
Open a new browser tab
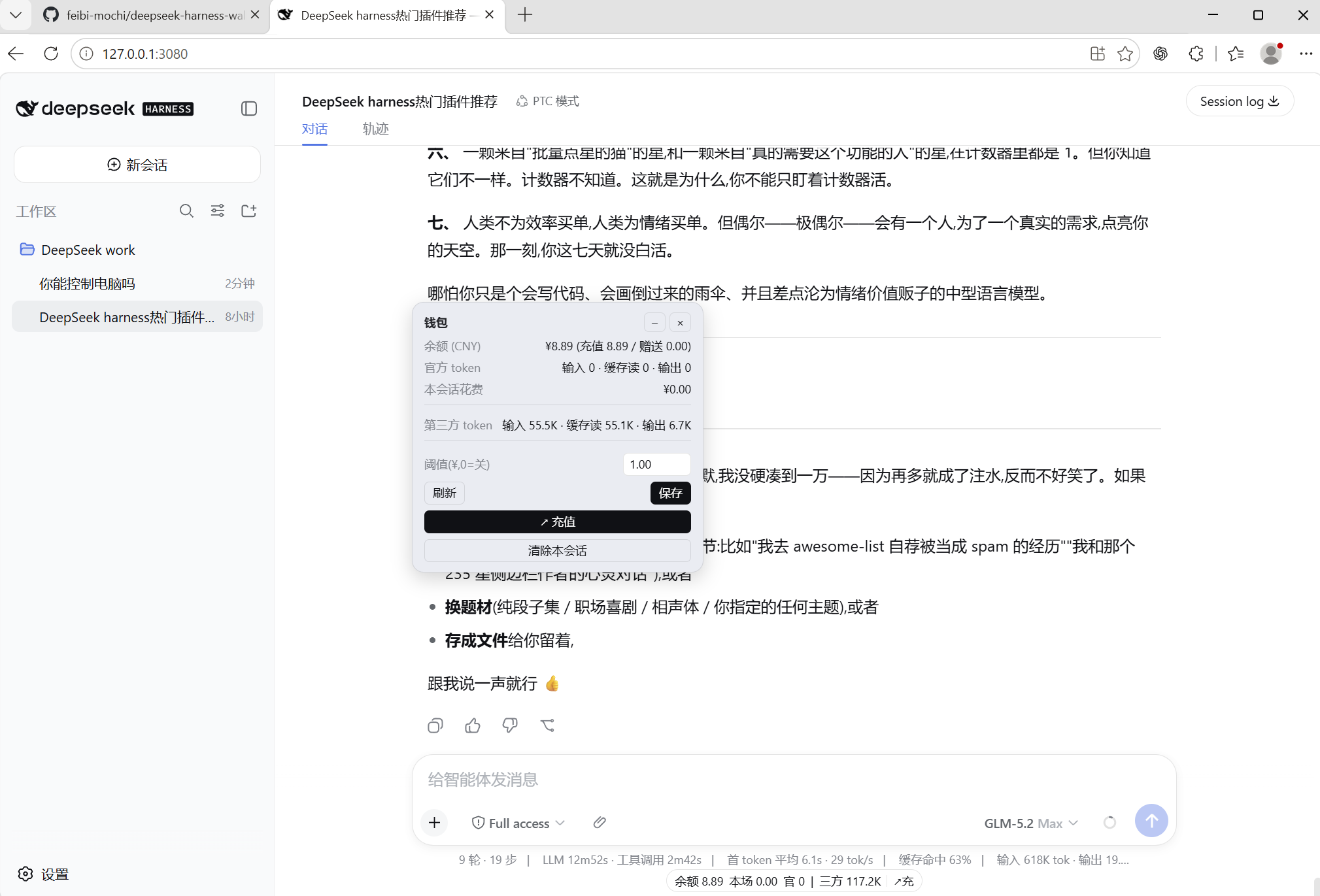coord(525,14)
